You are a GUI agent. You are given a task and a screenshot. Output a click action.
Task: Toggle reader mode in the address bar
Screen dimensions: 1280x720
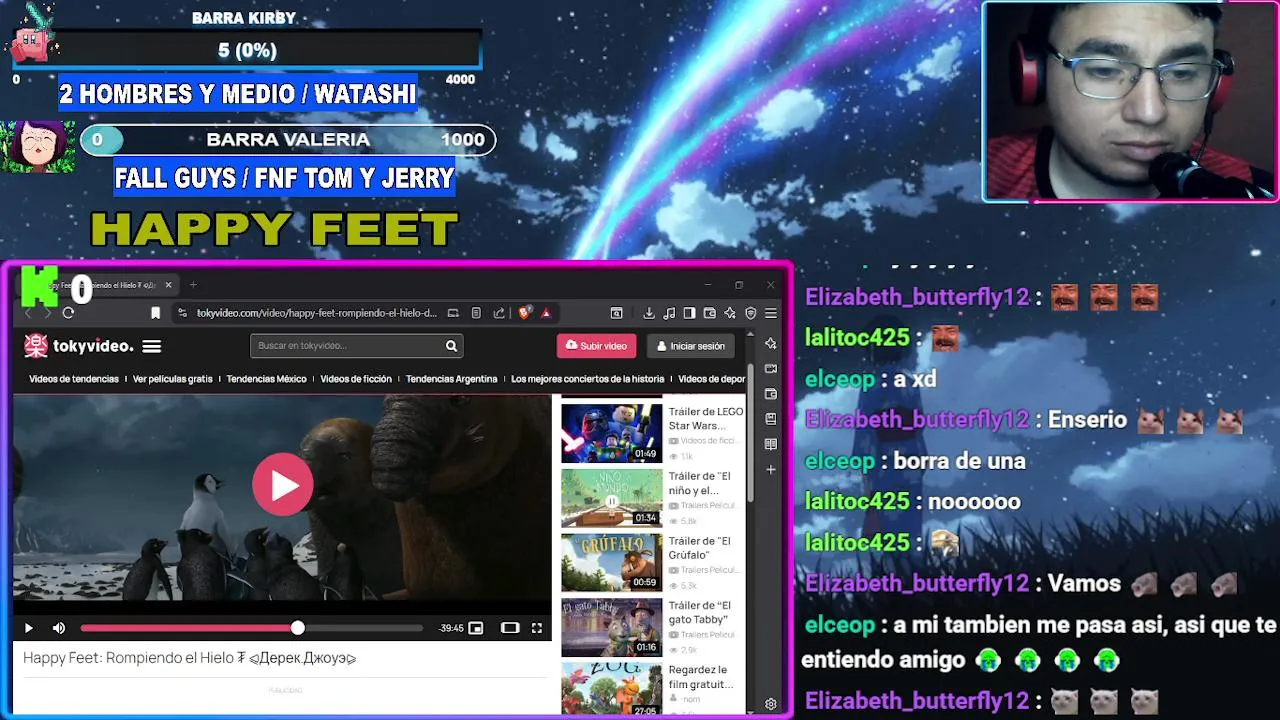476,313
